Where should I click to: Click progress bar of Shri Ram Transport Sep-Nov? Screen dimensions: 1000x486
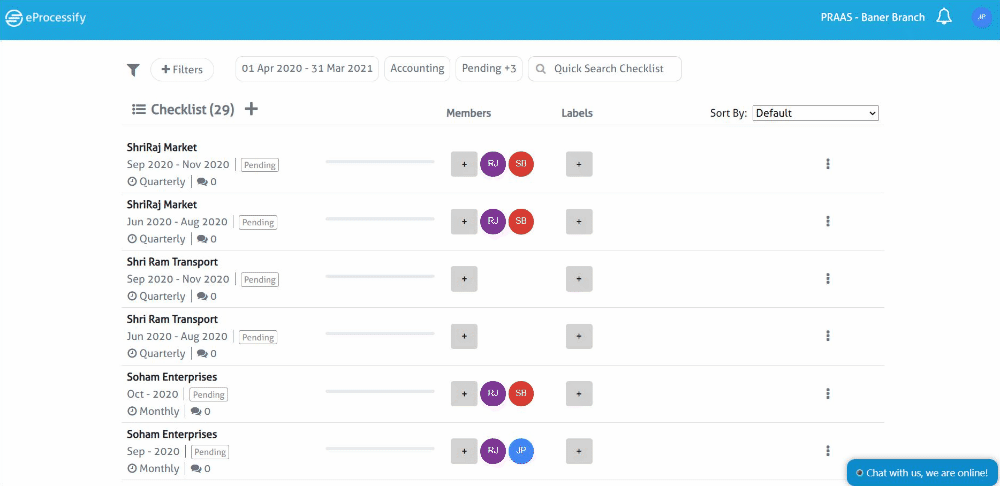(380, 277)
